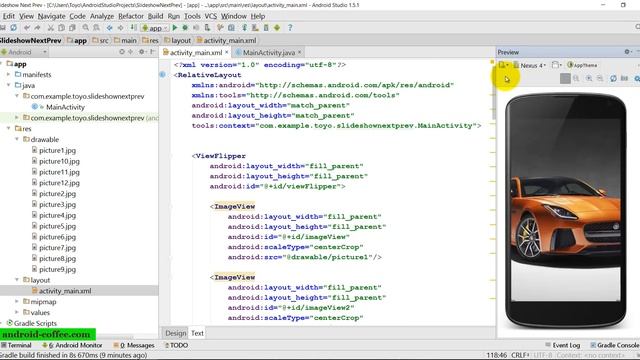Open the orientation dropdown in Preview
640x360 pixels.
click(557, 65)
